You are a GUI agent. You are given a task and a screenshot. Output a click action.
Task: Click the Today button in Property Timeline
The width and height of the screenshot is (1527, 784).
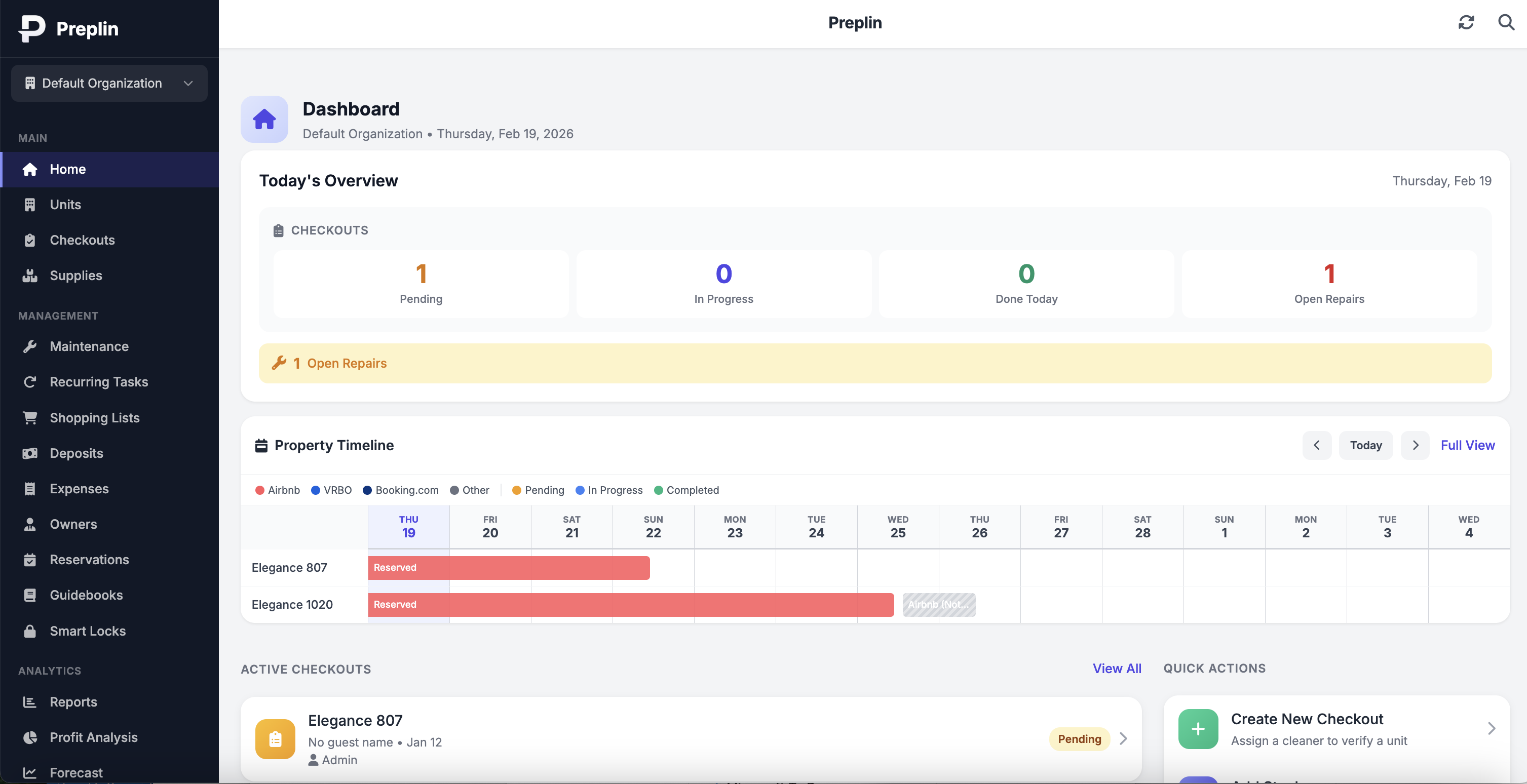[x=1366, y=445]
